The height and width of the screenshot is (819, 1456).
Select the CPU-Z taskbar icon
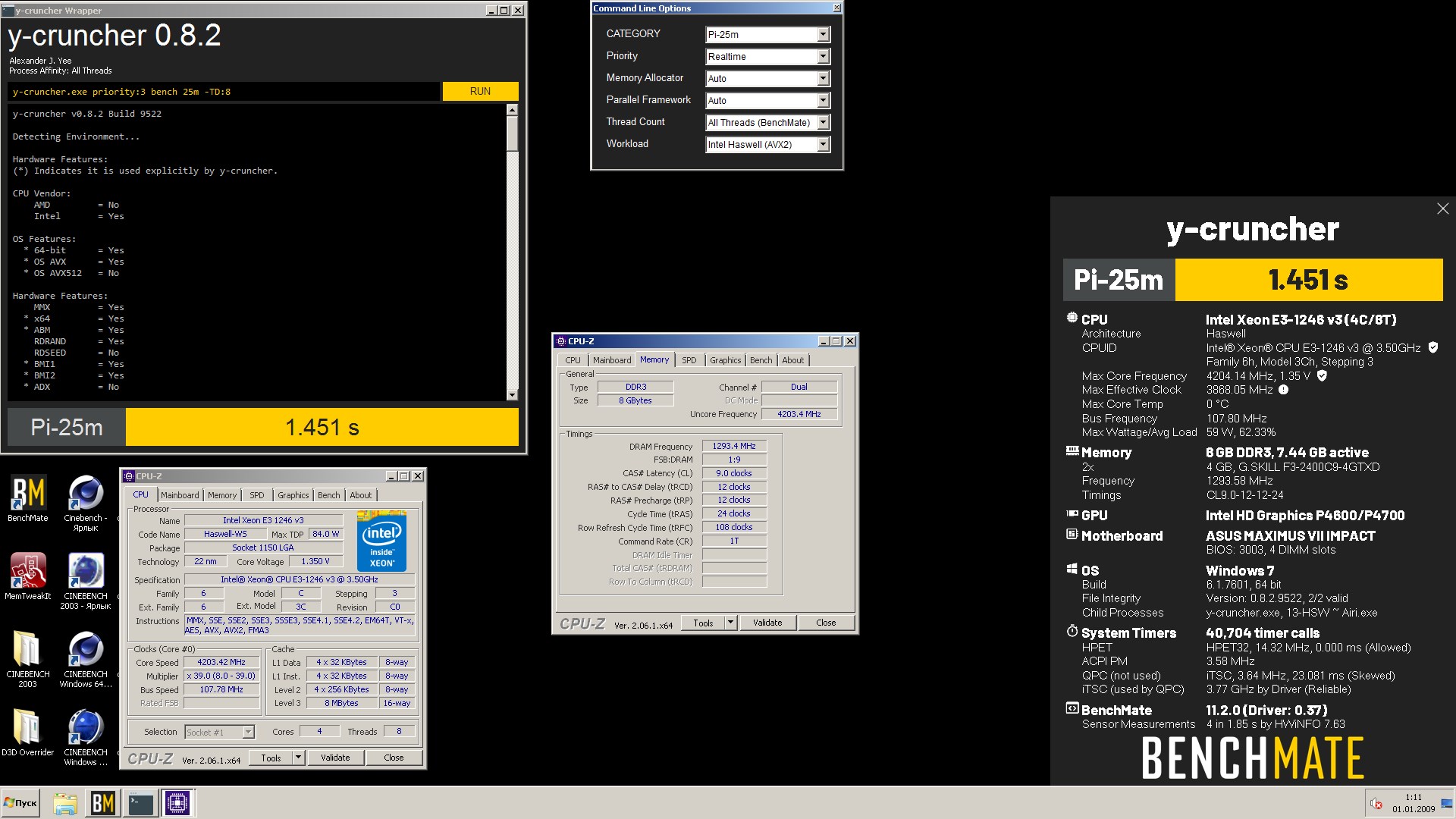[x=178, y=803]
